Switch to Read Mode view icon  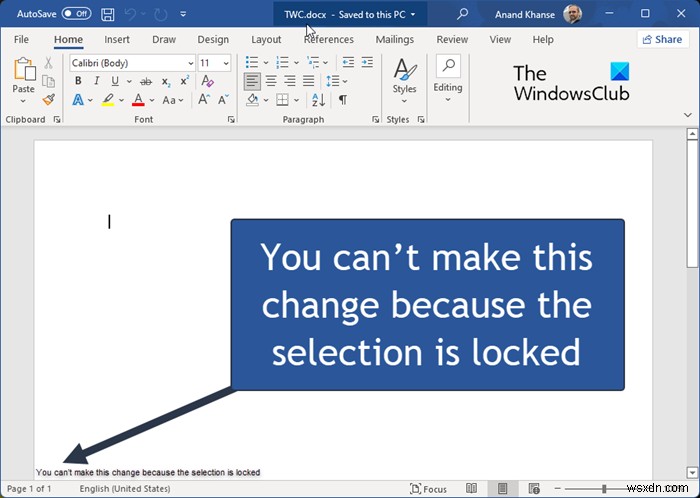(471, 489)
